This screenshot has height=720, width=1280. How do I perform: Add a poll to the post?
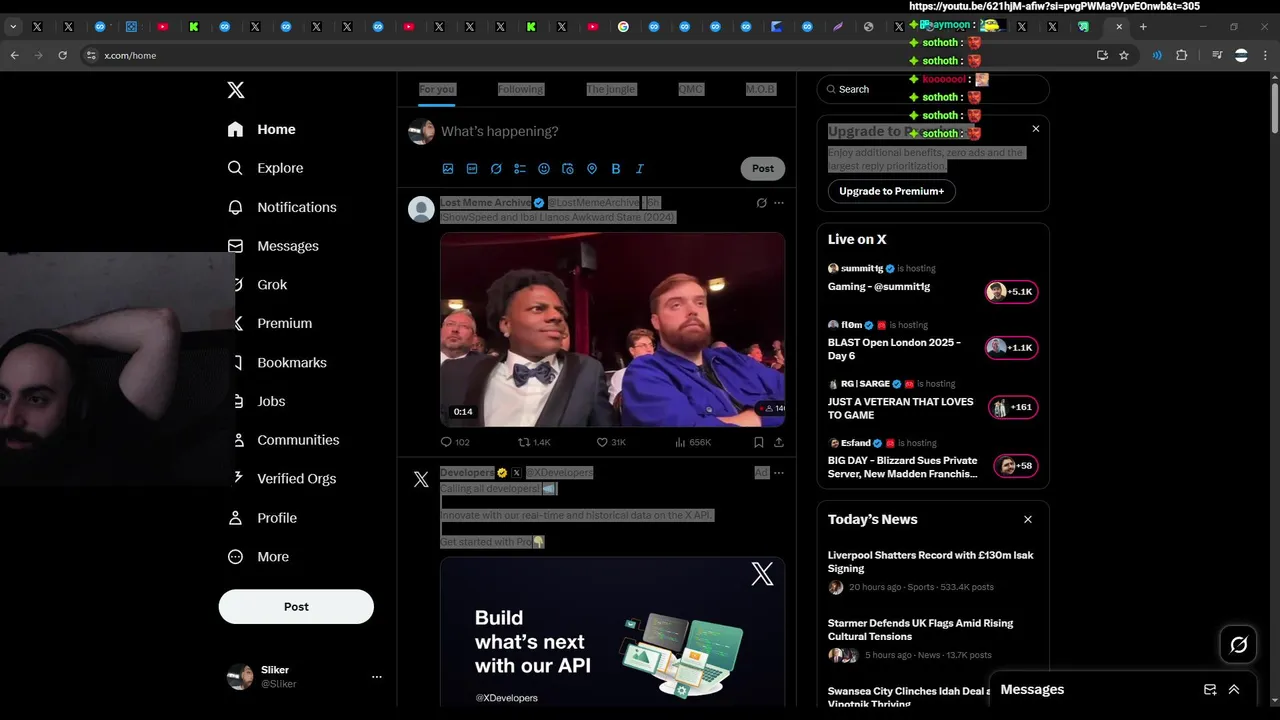coord(520,169)
